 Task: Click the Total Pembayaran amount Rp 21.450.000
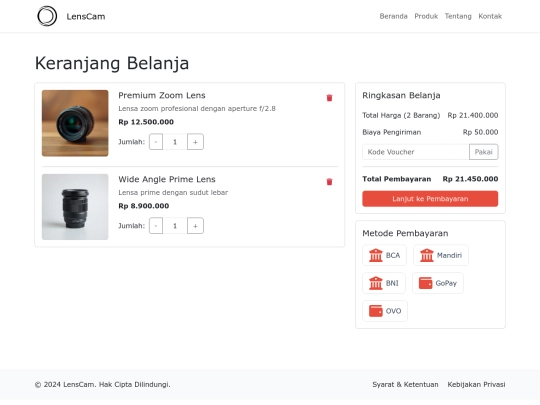coord(470,179)
